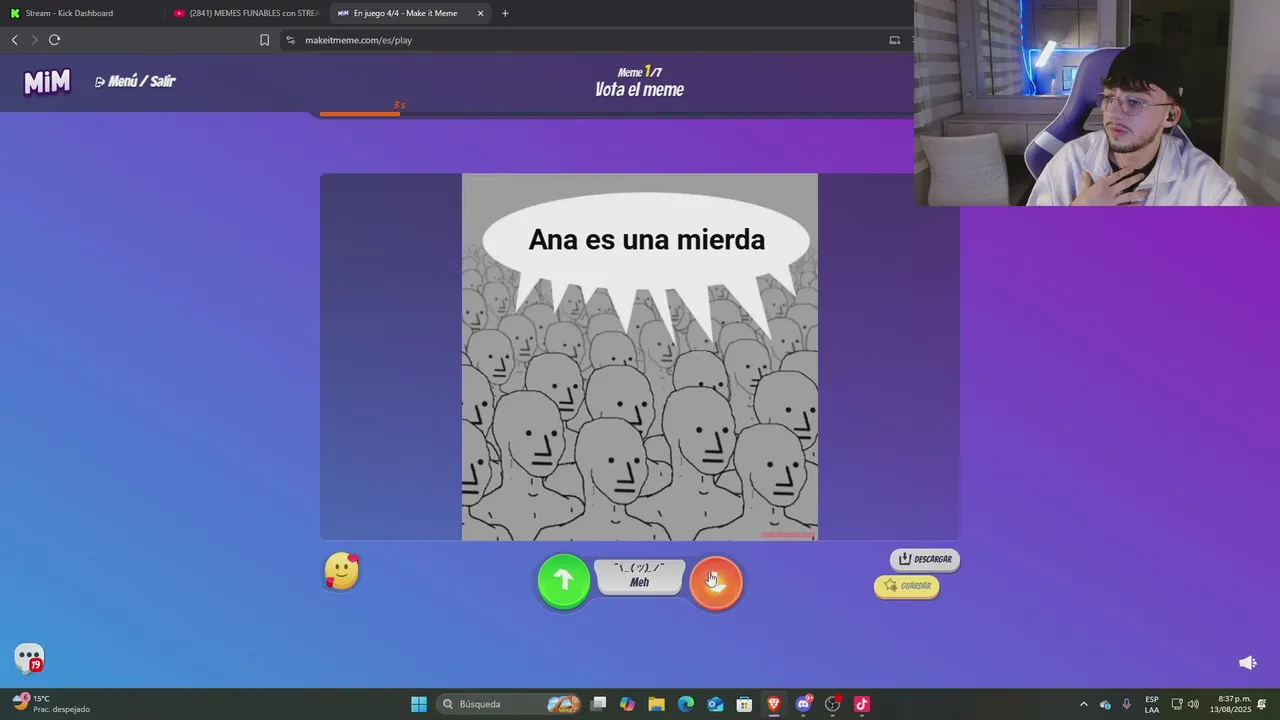This screenshot has width=1280, height=720.
Task: Downvote the meme with orange button
Action: pyautogui.click(x=716, y=581)
